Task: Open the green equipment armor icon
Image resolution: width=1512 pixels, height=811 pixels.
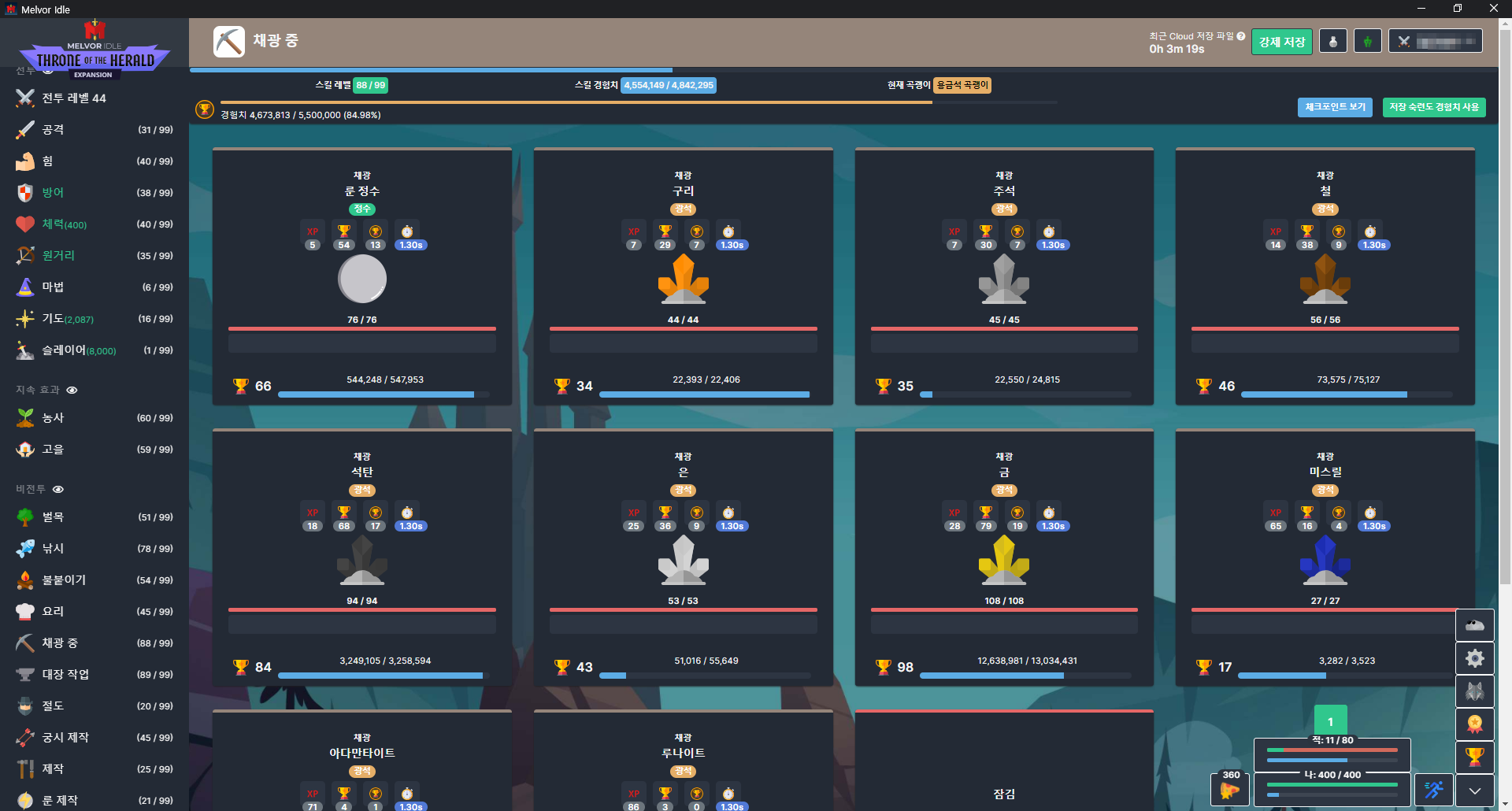Action: pyautogui.click(x=1368, y=42)
